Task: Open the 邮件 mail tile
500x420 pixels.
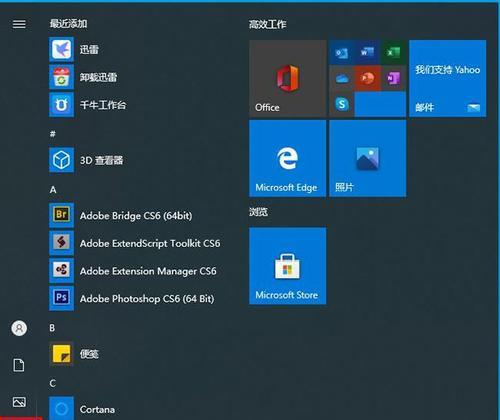Action: [x=448, y=78]
